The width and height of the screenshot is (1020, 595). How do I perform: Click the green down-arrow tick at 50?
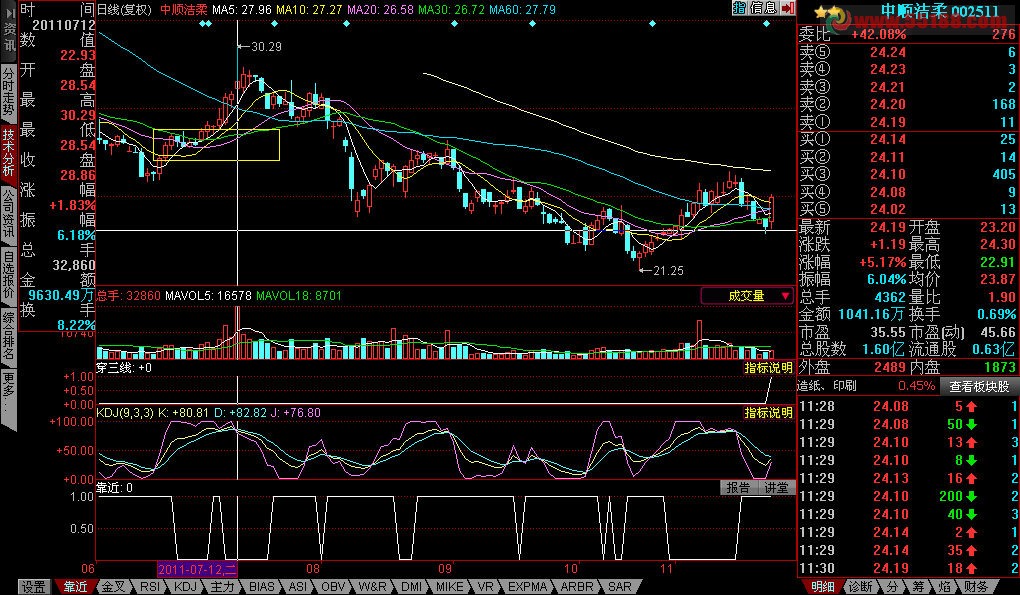(x=971, y=425)
